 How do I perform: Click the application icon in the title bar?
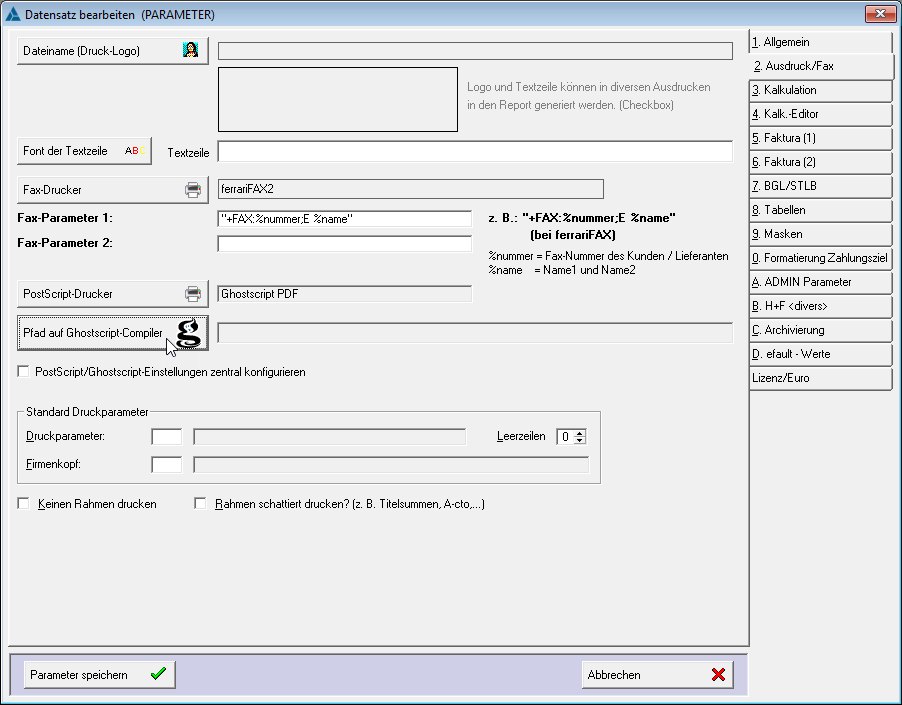pyautogui.click(x=12, y=13)
